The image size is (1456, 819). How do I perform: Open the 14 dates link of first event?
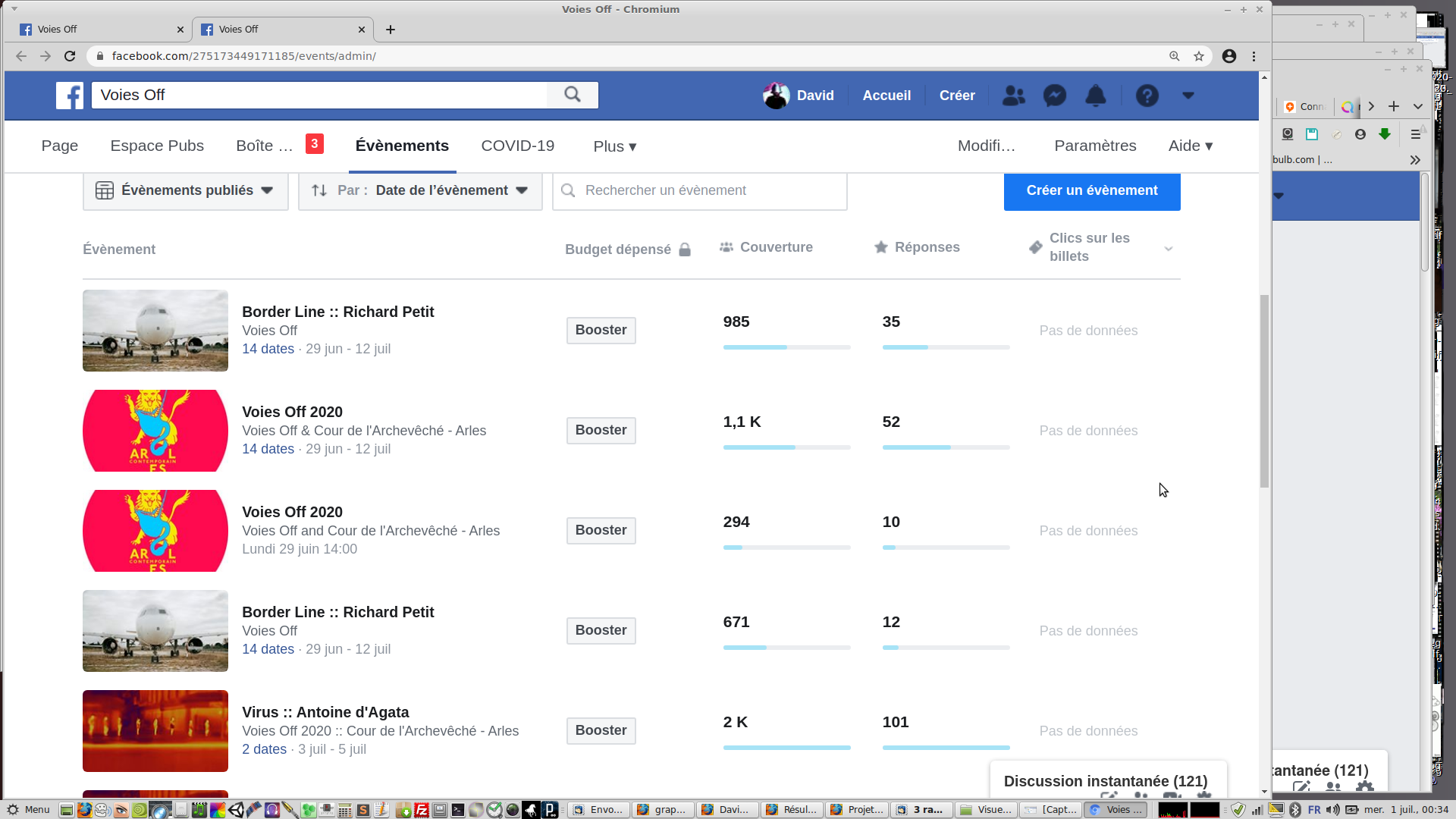(x=268, y=349)
